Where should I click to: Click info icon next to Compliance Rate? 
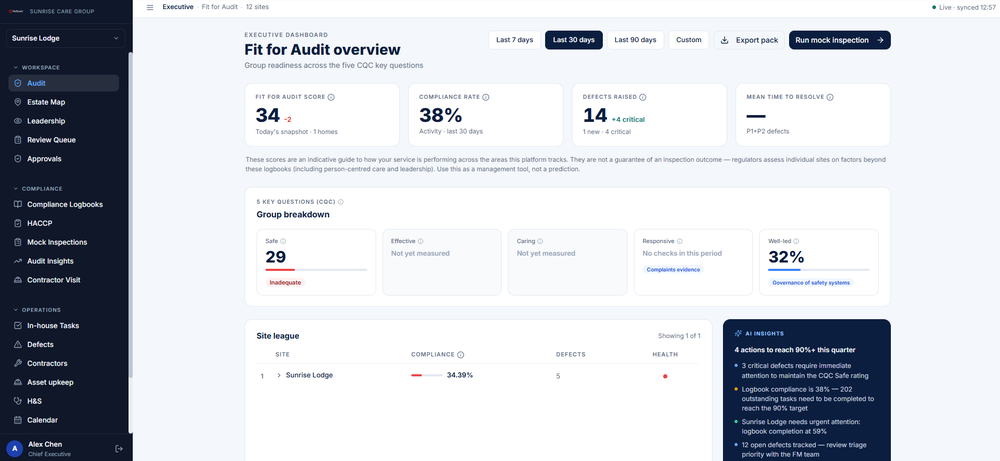click(x=486, y=98)
